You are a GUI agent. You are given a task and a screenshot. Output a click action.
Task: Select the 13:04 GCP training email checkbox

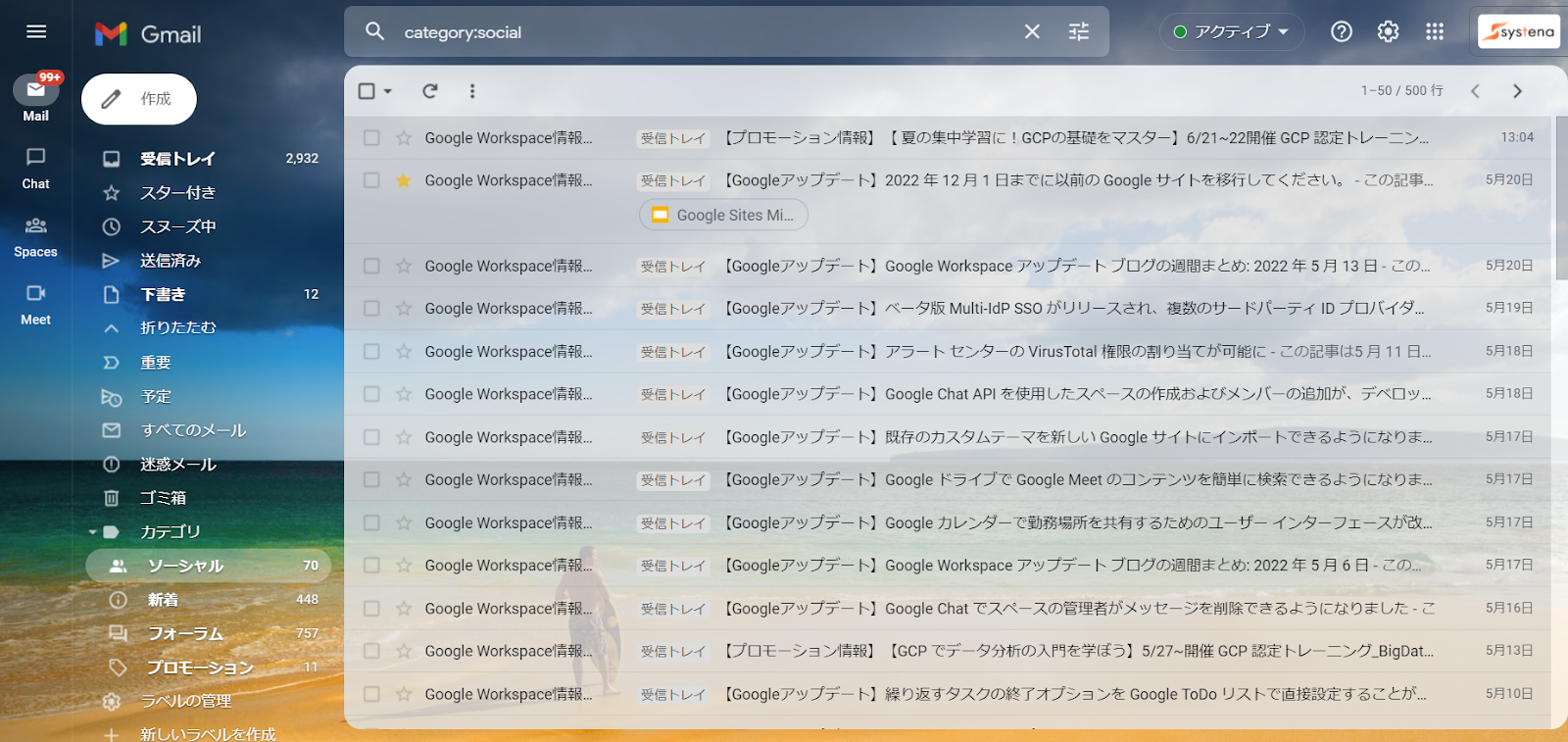tap(371, 138)
